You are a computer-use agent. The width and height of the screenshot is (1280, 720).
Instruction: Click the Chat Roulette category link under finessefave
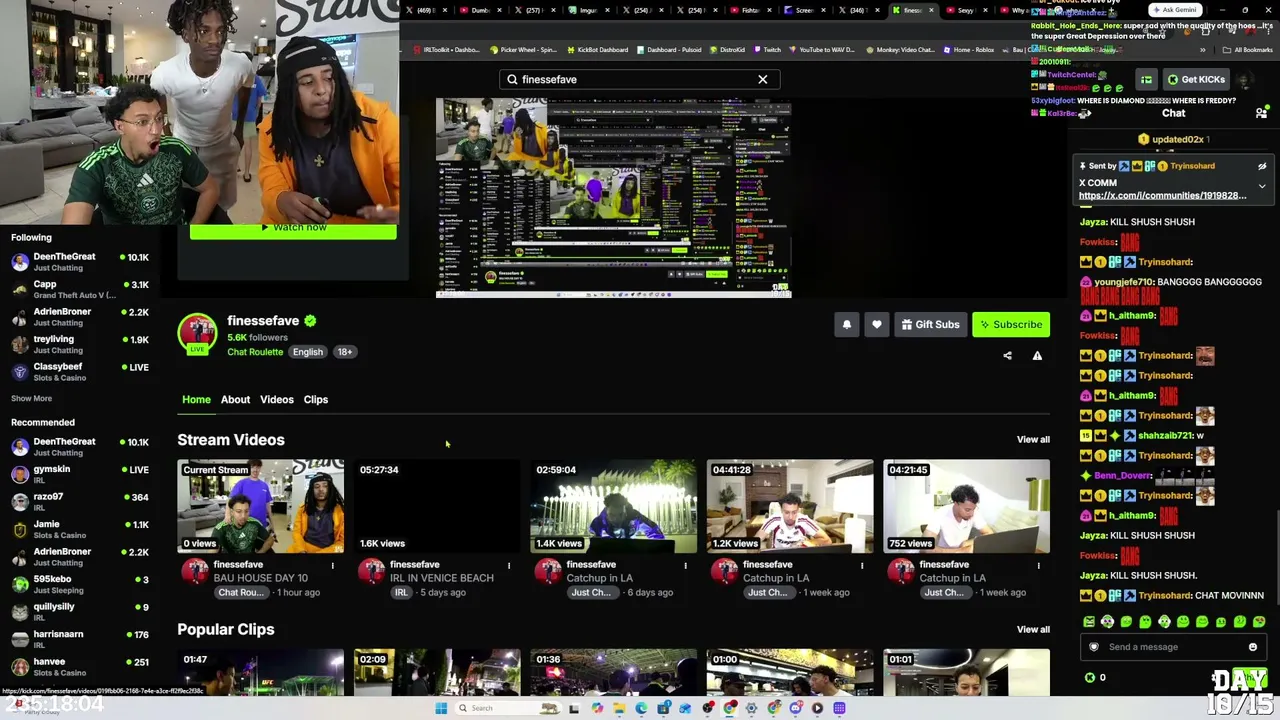click(x=255, y=352)
